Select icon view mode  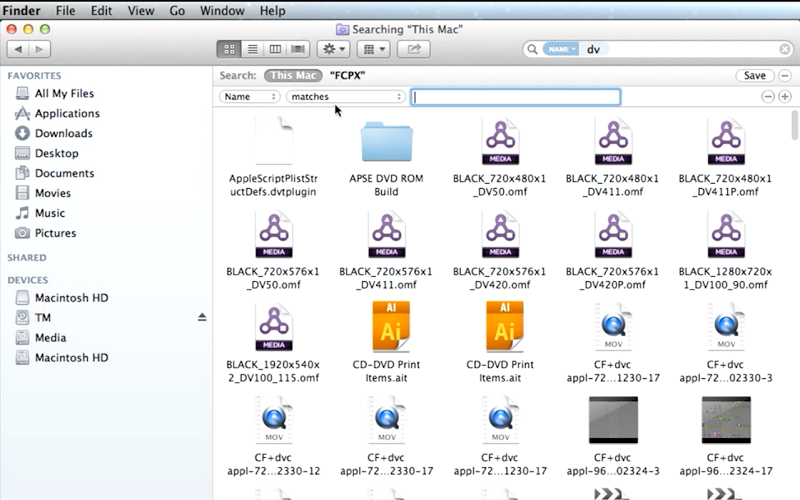click(x=229, y=49)
